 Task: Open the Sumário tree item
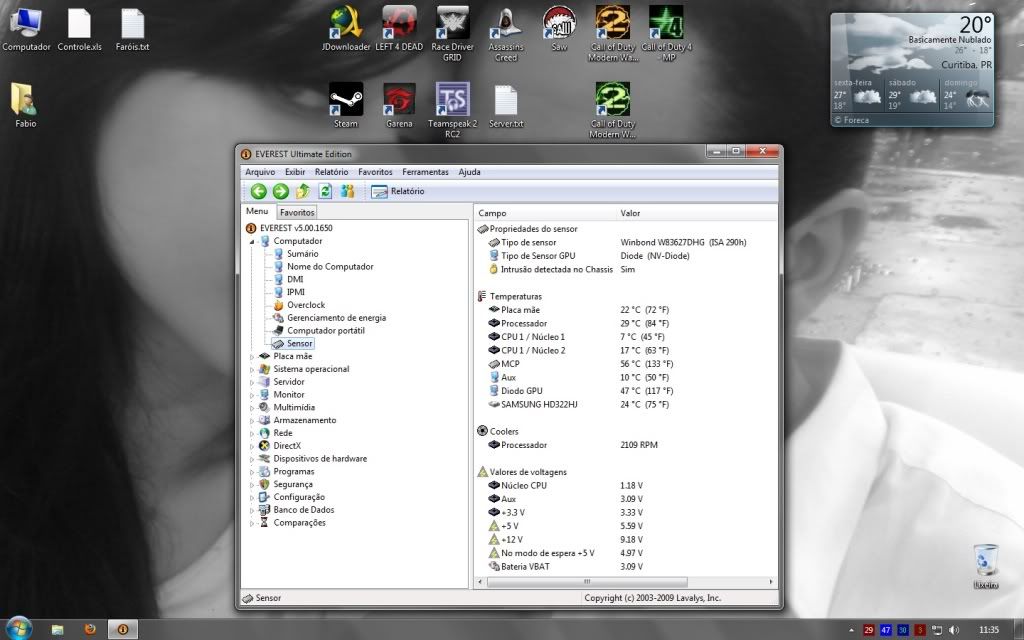coord(302,254)
